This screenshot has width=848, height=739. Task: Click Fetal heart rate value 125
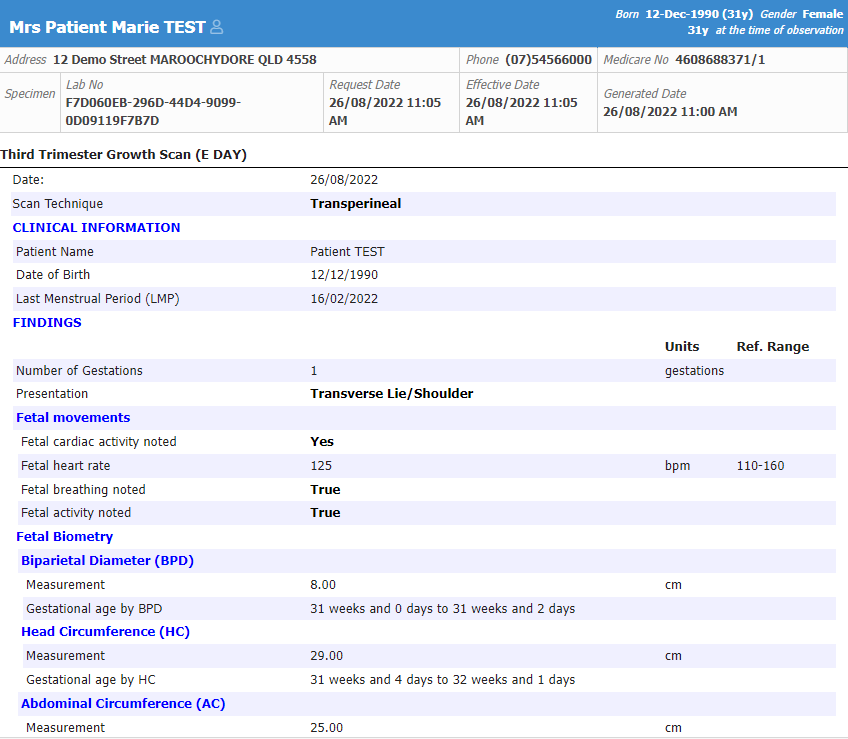(x=321, y=466)
